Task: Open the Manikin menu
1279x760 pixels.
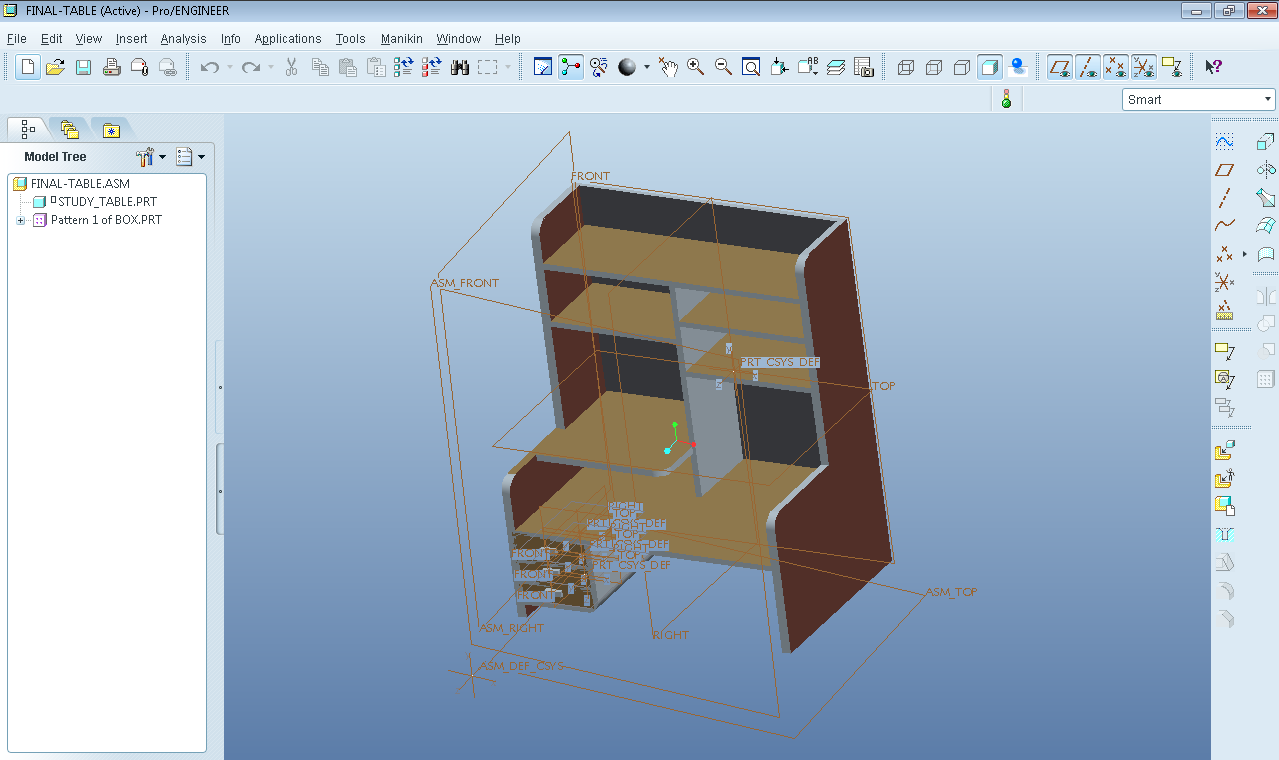Action: click(x=401, y=39)
